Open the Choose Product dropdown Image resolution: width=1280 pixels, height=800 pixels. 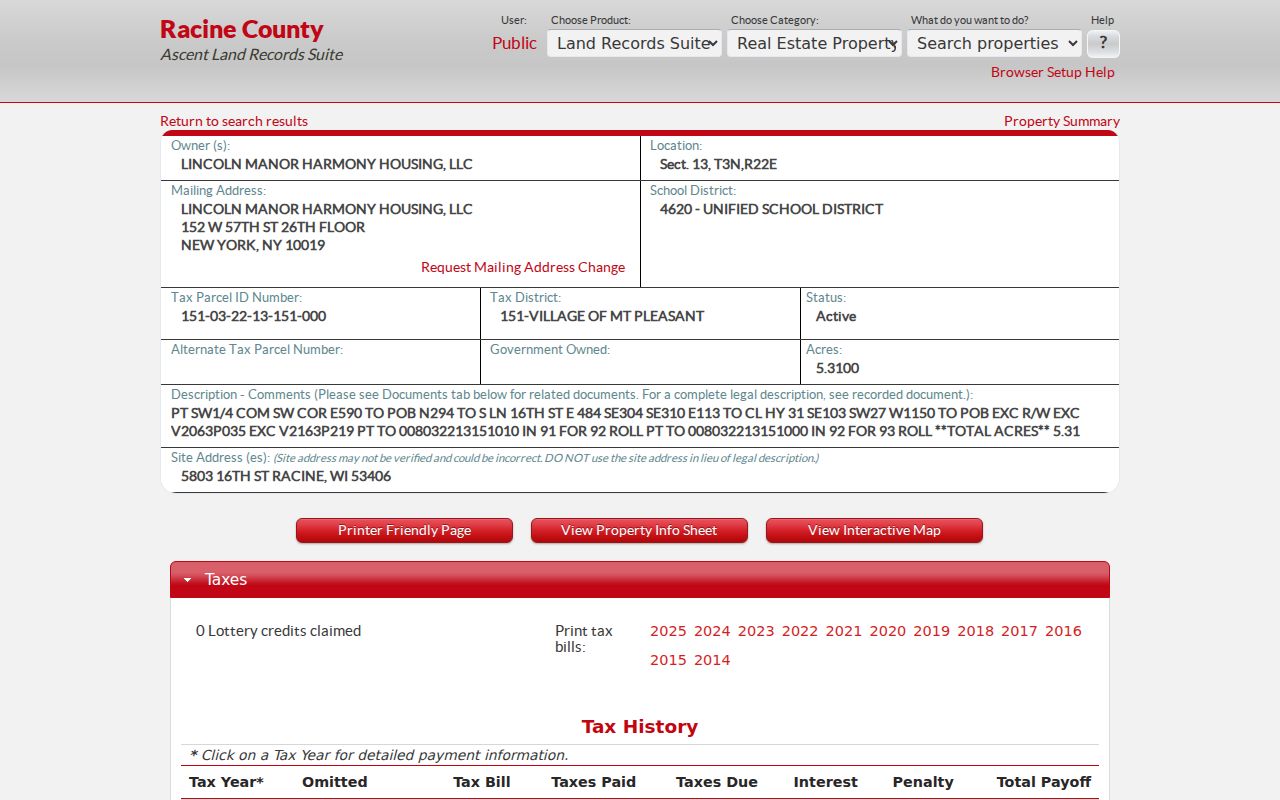pos(634,43)
